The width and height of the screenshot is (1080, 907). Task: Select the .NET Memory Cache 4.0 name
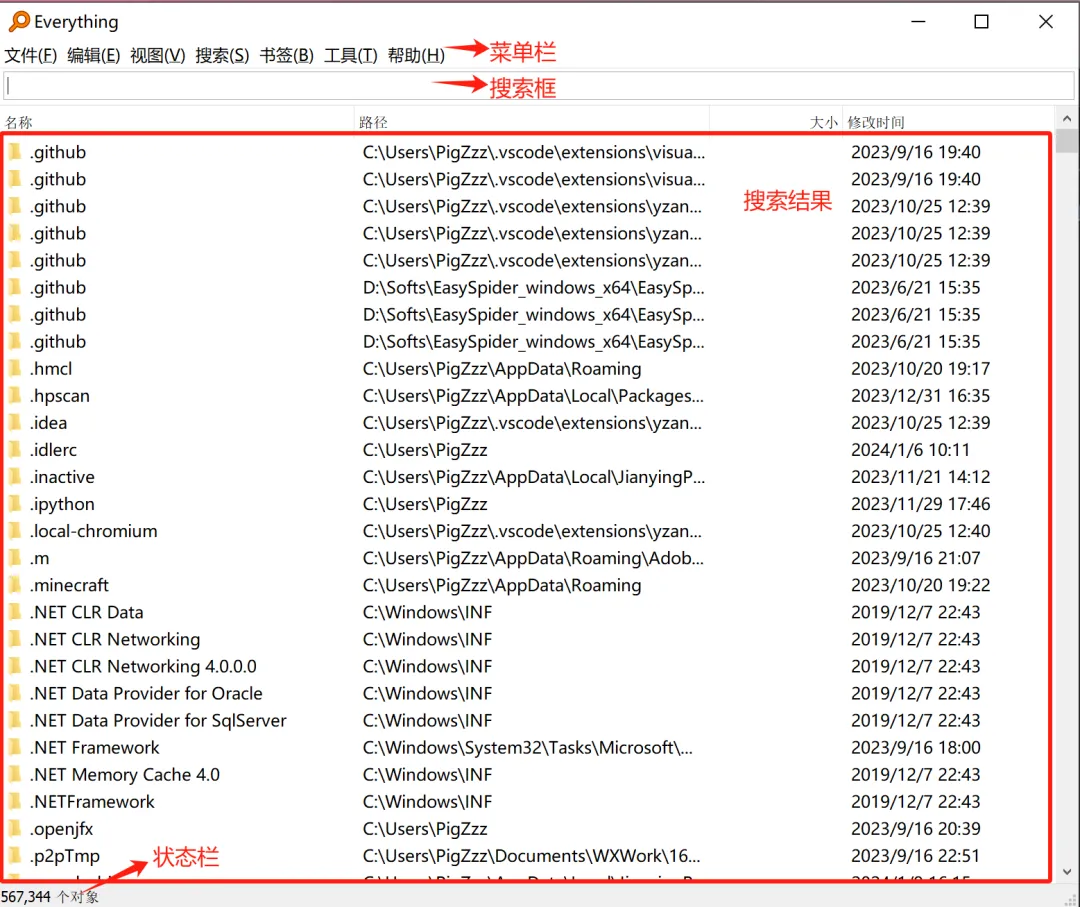click(x=125, y=775)
